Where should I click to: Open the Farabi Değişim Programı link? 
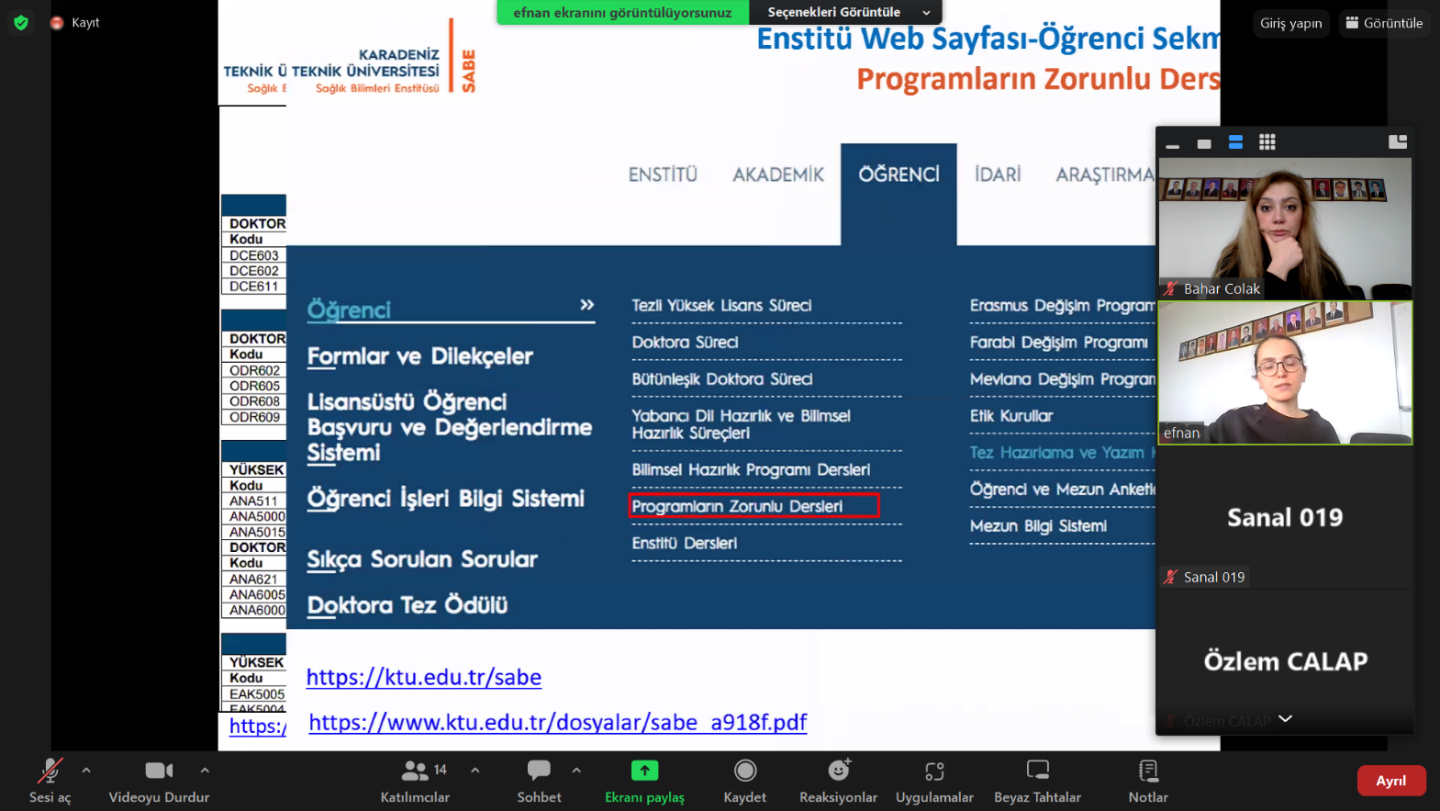1059,342
